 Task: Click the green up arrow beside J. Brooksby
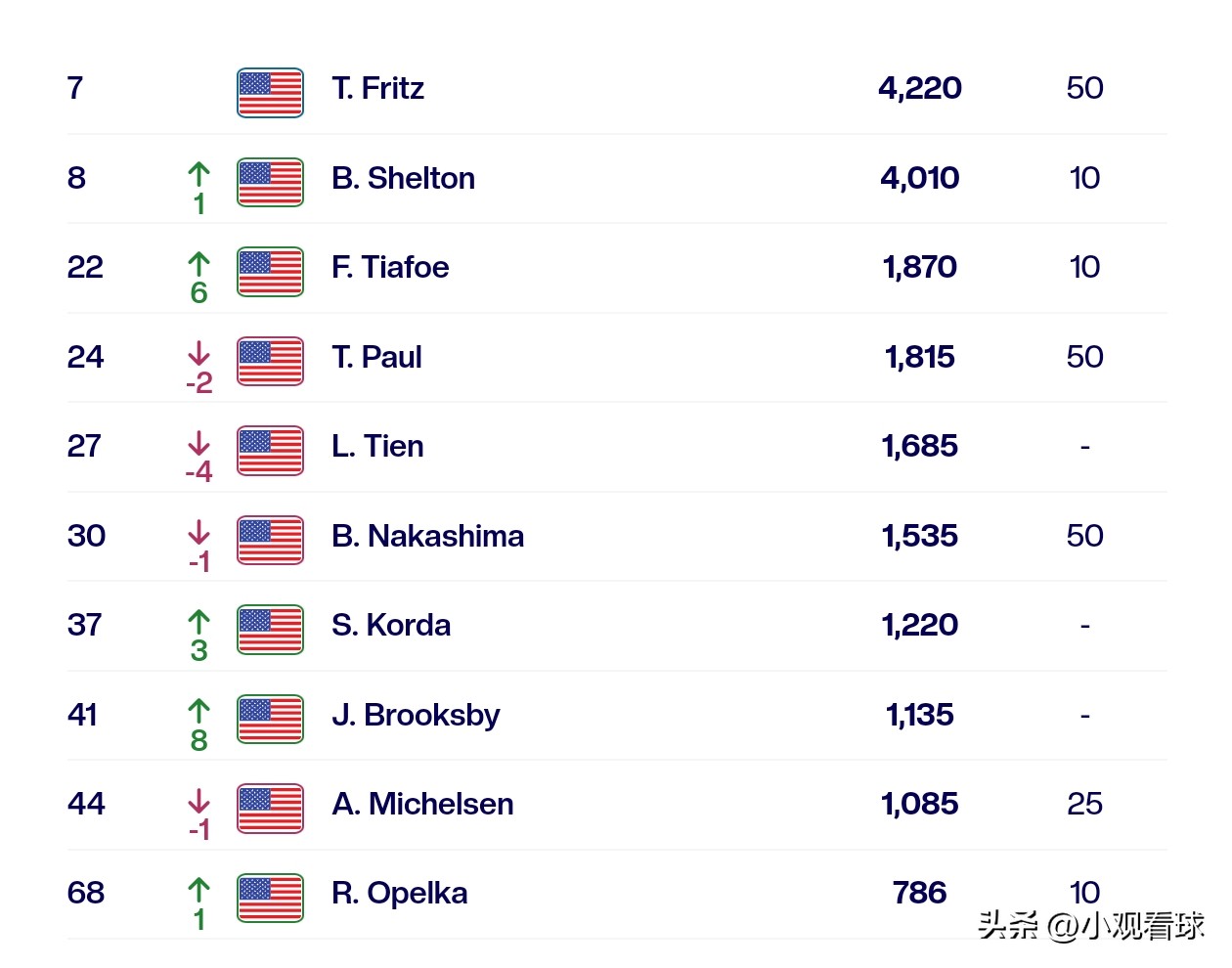[x=198, y=711]
